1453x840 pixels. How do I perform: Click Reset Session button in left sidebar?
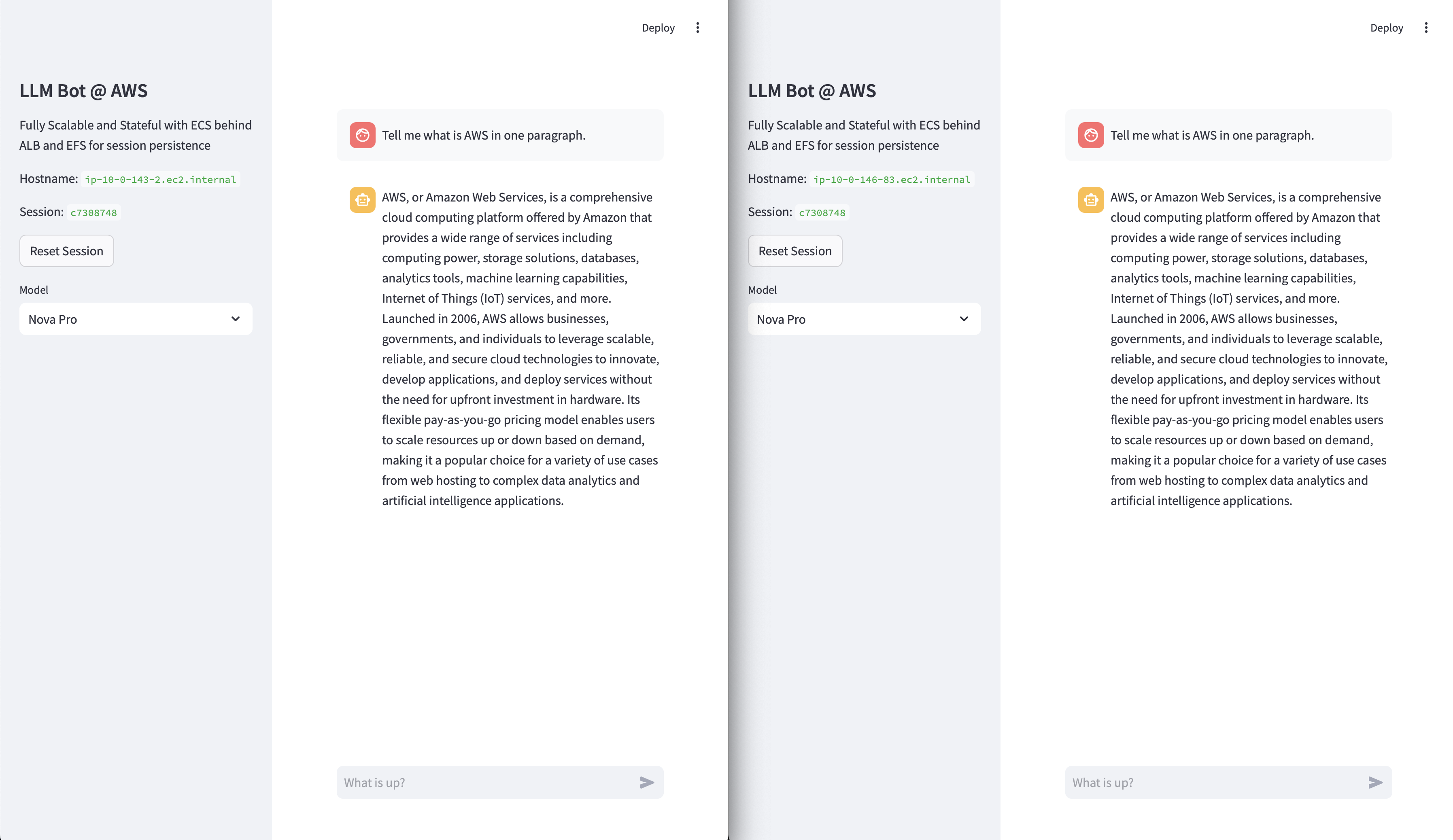tap(66, 251)
